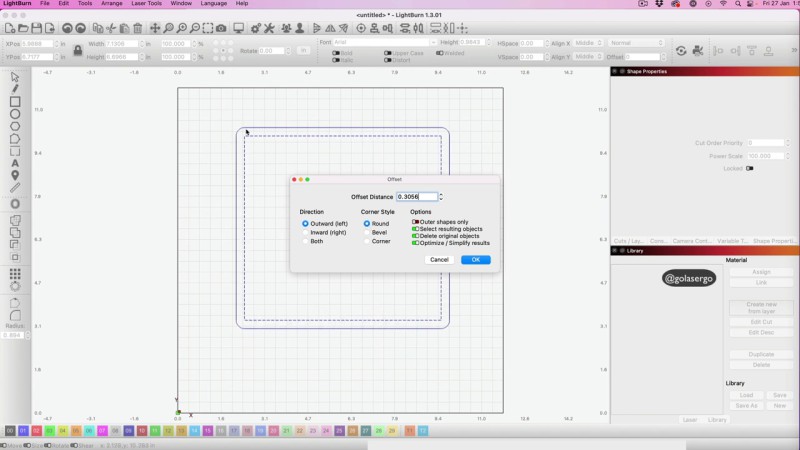The width and height of the screenshot is (800, 450).
Task: Expand the Align X Middle dropdown
Action: [589, 43]
